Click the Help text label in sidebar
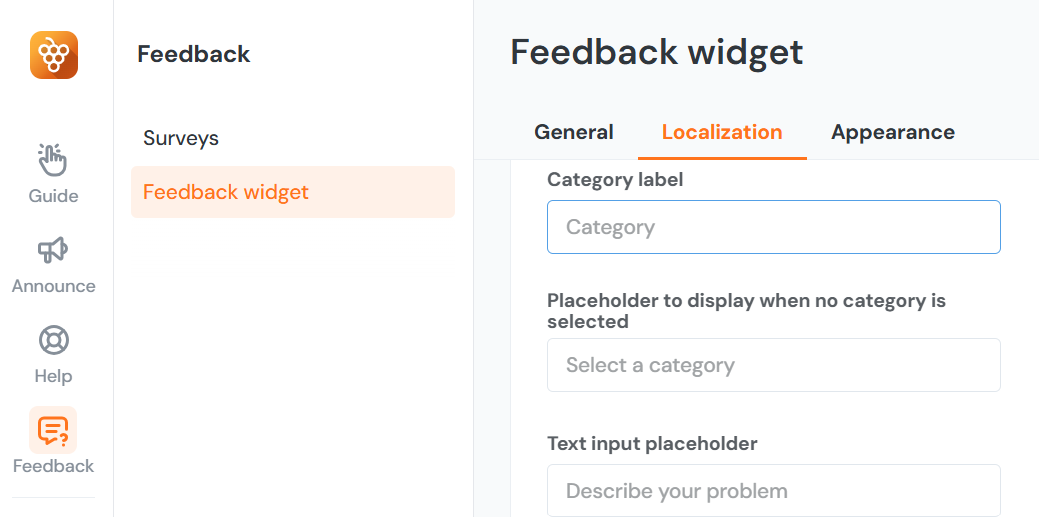This screenshot has width=1039, height=517. coord(53,376)
